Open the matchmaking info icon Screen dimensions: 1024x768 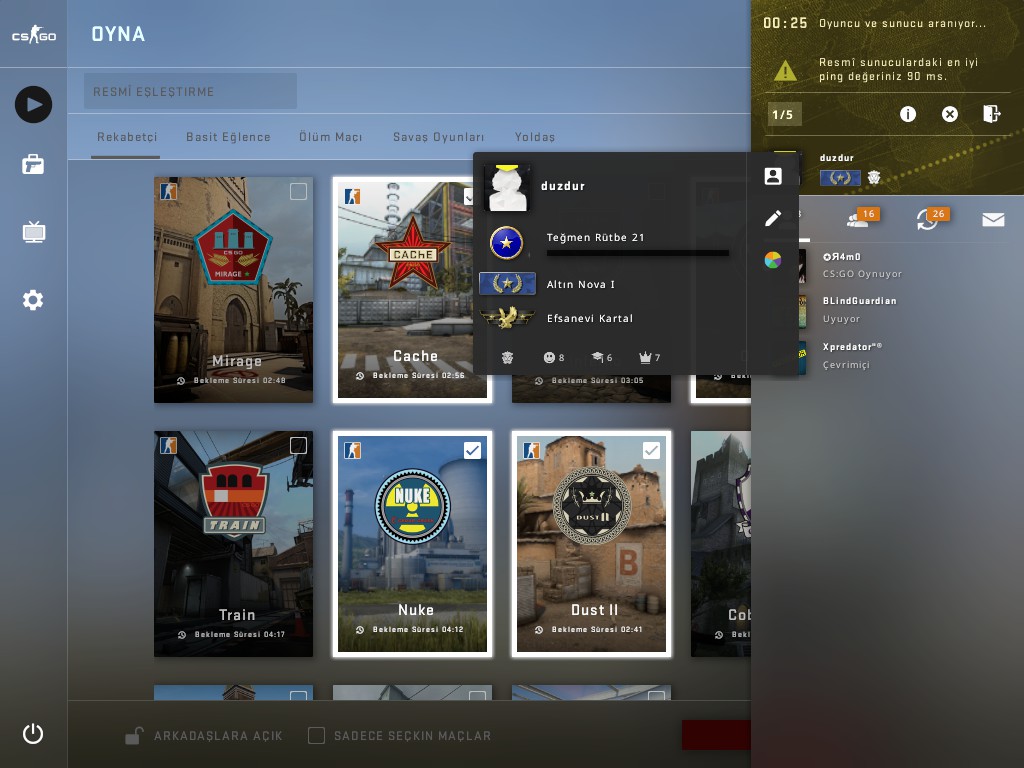tap(908, 114)
